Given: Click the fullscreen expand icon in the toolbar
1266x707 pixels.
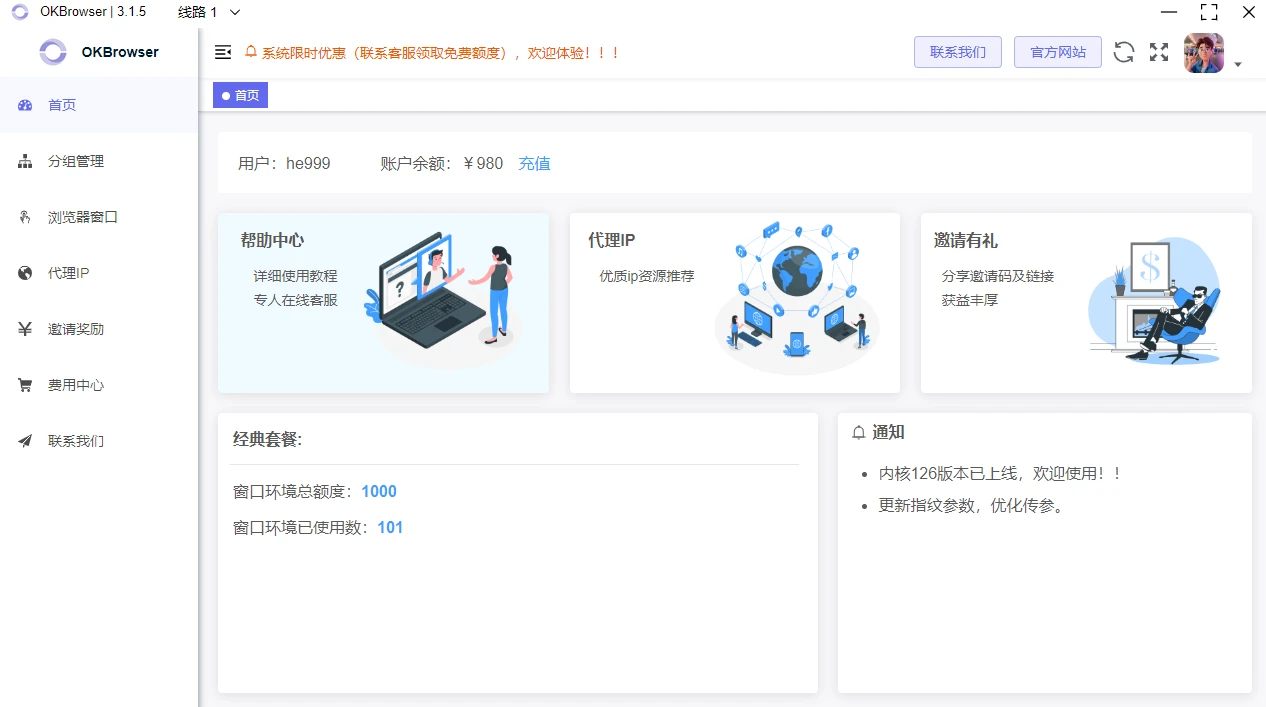Looking at the screenshot, I should 1158,52.
